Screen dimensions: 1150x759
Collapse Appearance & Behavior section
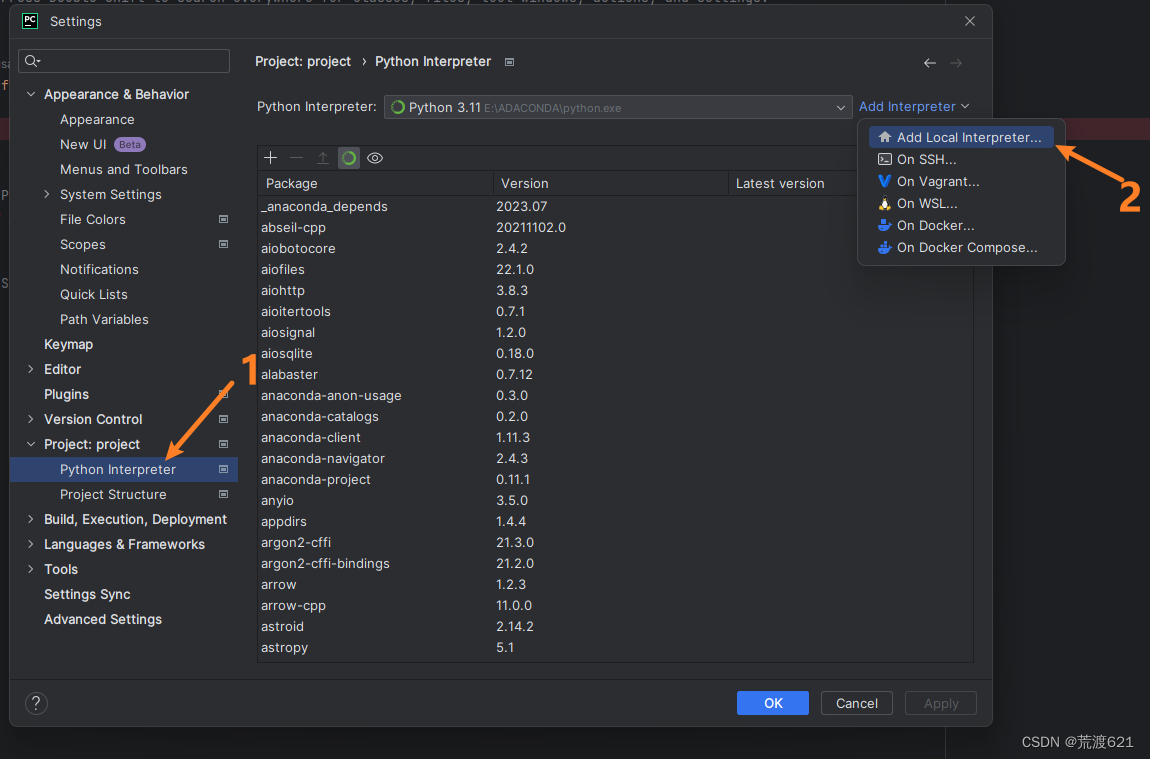point(31,95)
